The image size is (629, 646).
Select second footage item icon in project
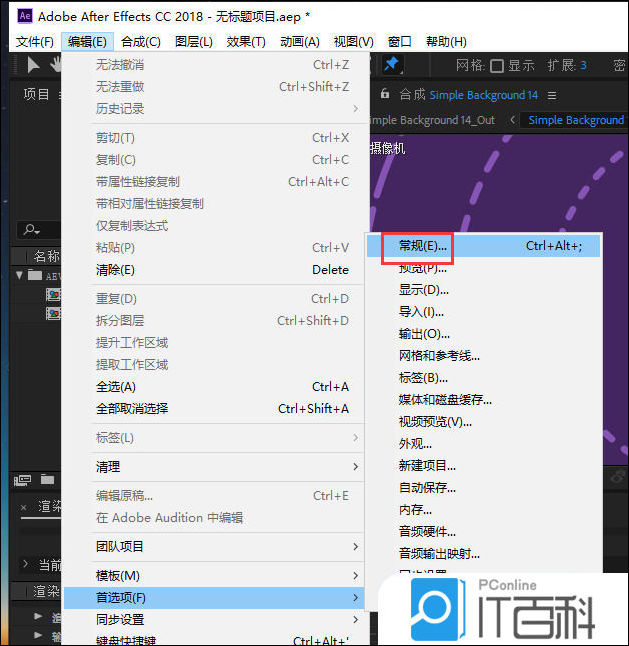53,314
